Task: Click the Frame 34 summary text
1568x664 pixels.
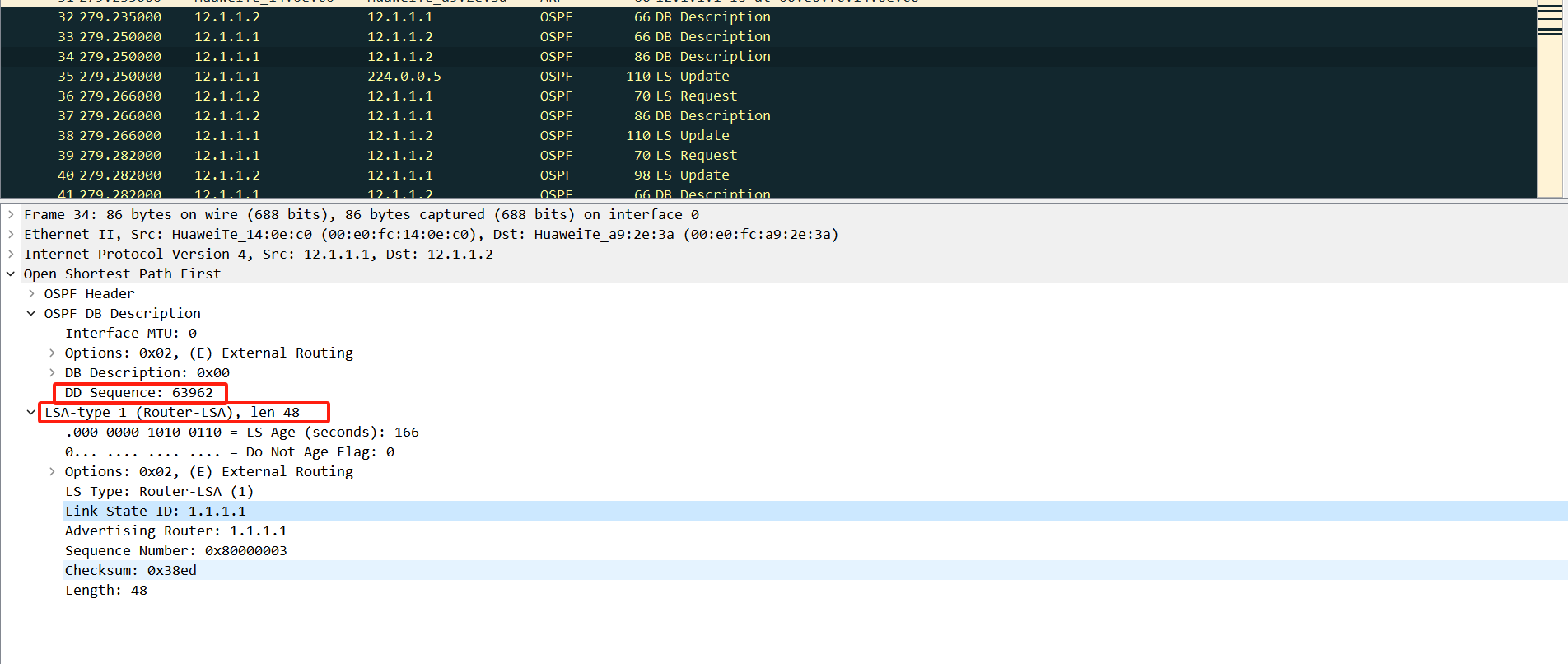Action: point(362,214)
